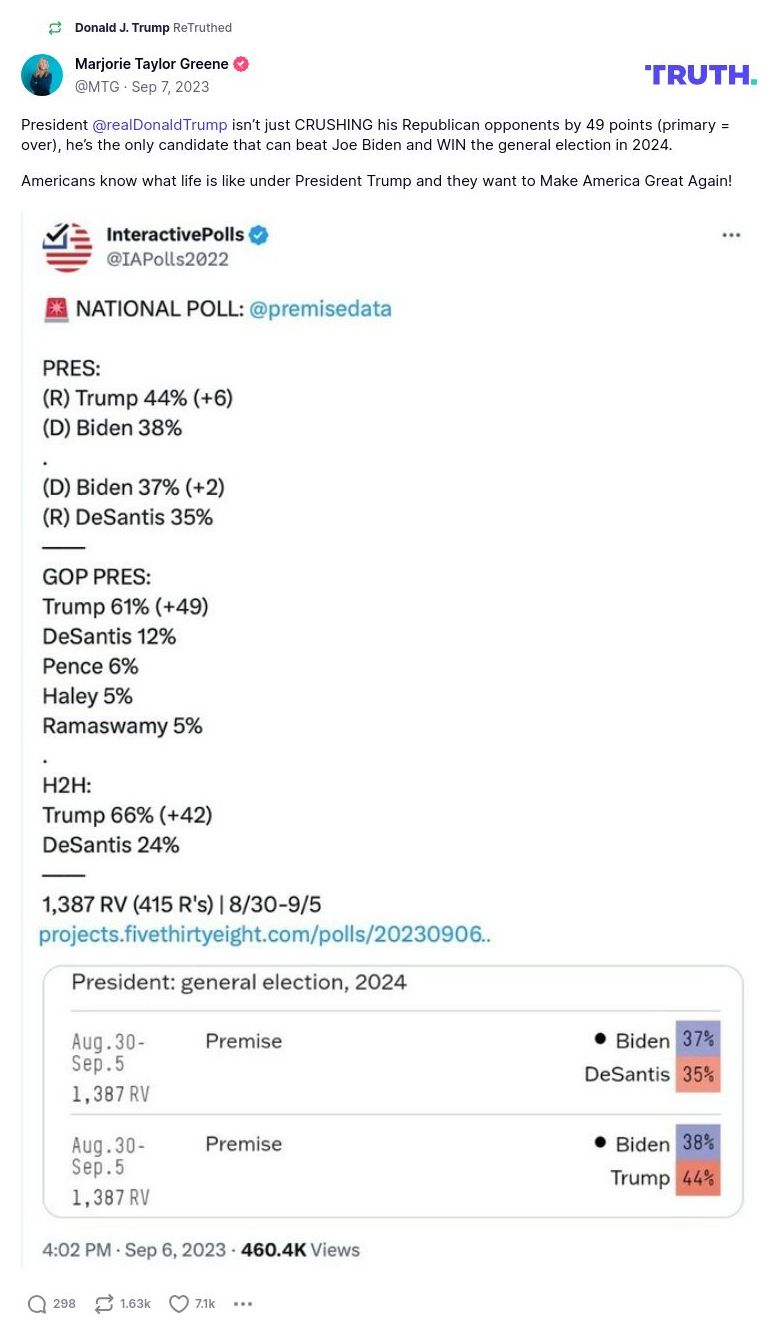Click the @premisedata mention
Screen dimensions: 778x1334
point(320,309)
